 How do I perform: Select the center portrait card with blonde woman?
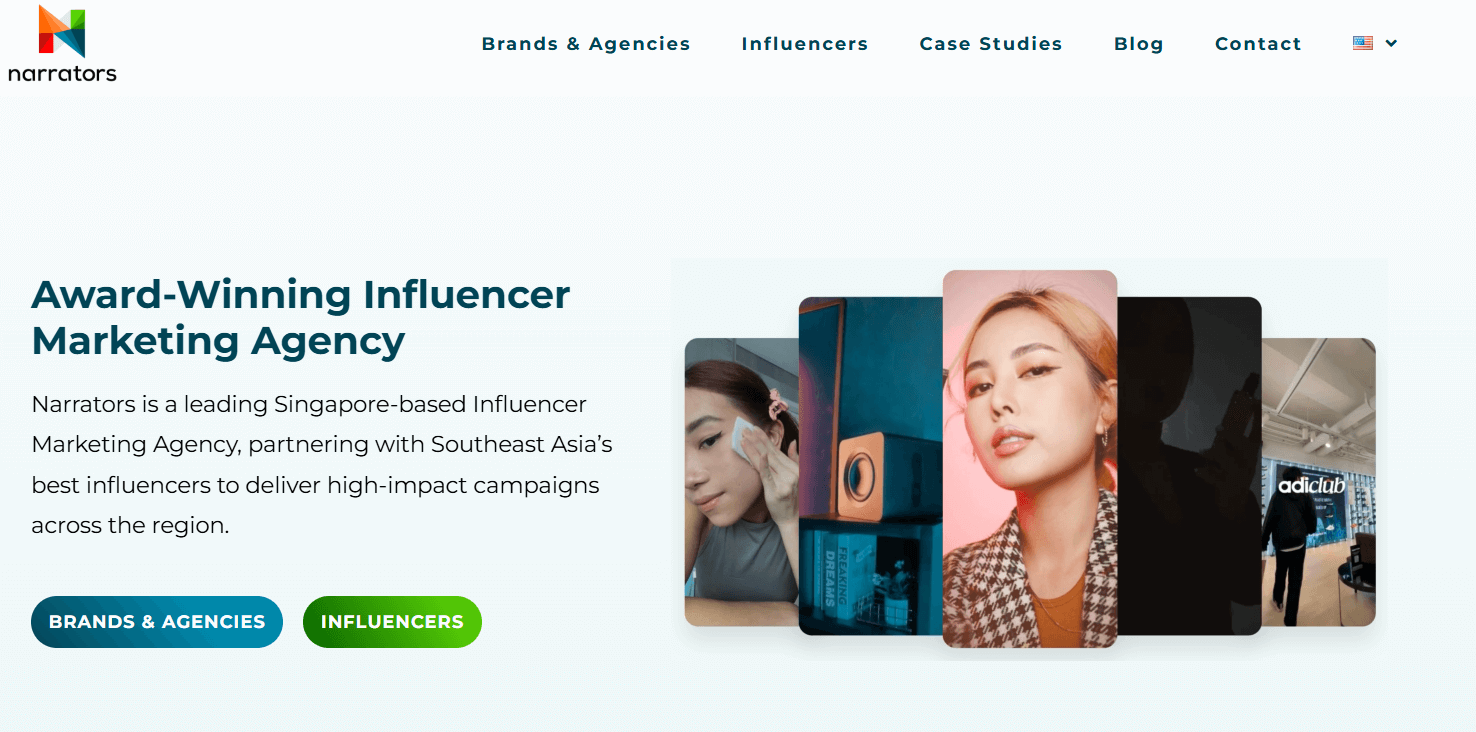pyautogui.click(x=1030, y=459)
